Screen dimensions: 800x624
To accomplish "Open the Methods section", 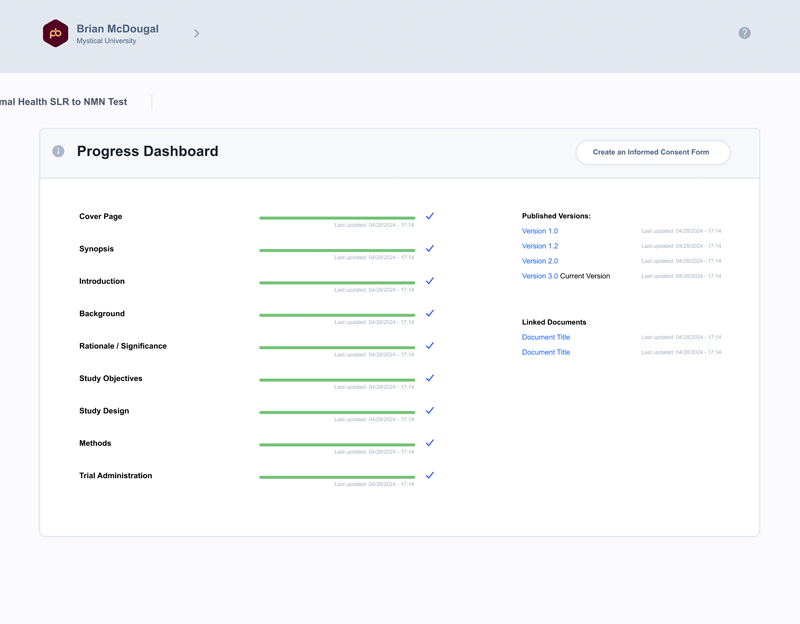I will pyautogui.click(x=95, y=443).
